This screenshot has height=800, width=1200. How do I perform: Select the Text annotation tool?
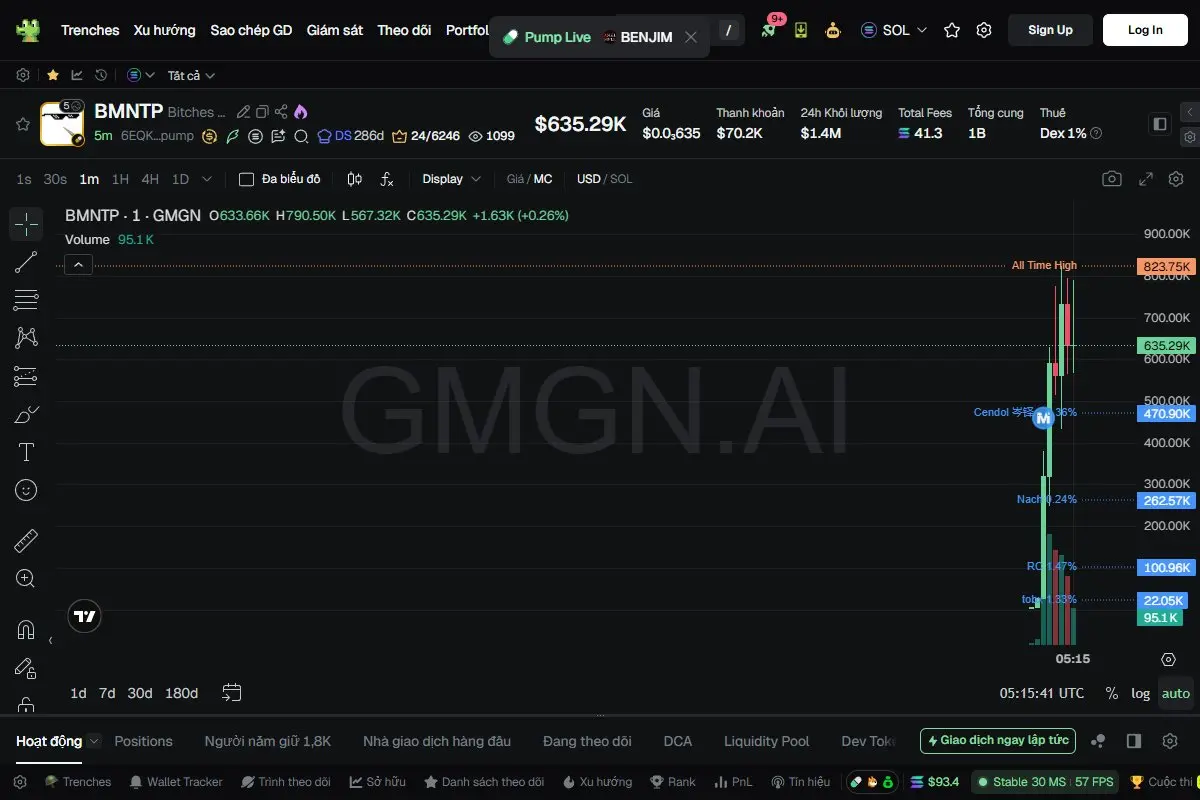pyautogui.click(x=26, y=452)
